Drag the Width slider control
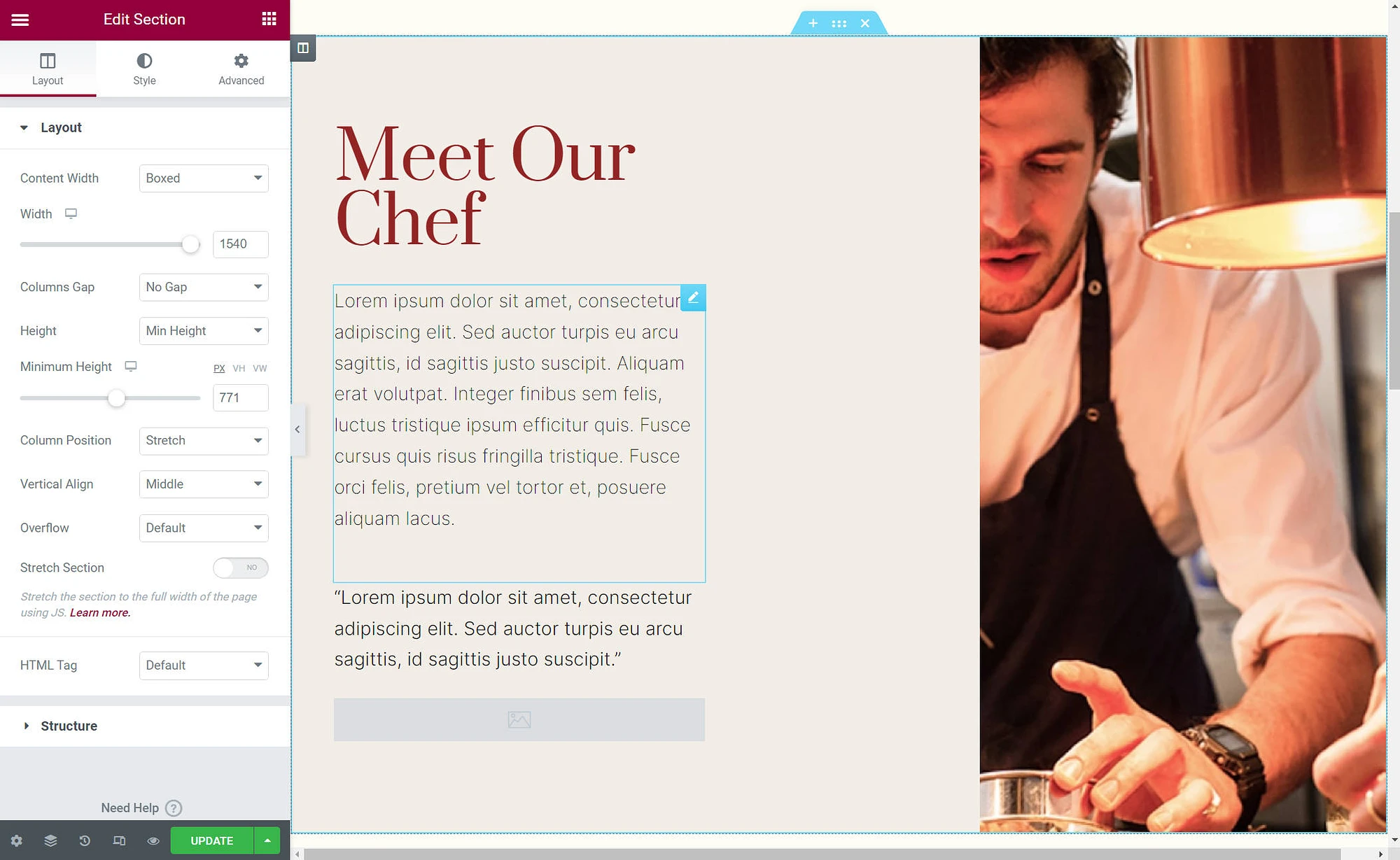The height and width of the screenshot is (860, 1400). (x=192, y=244)
